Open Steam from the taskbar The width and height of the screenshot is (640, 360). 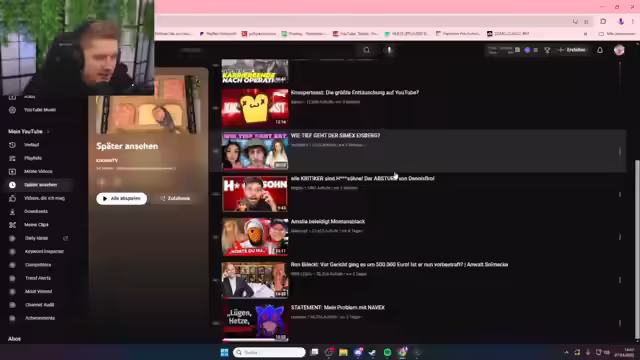(372, 352)
